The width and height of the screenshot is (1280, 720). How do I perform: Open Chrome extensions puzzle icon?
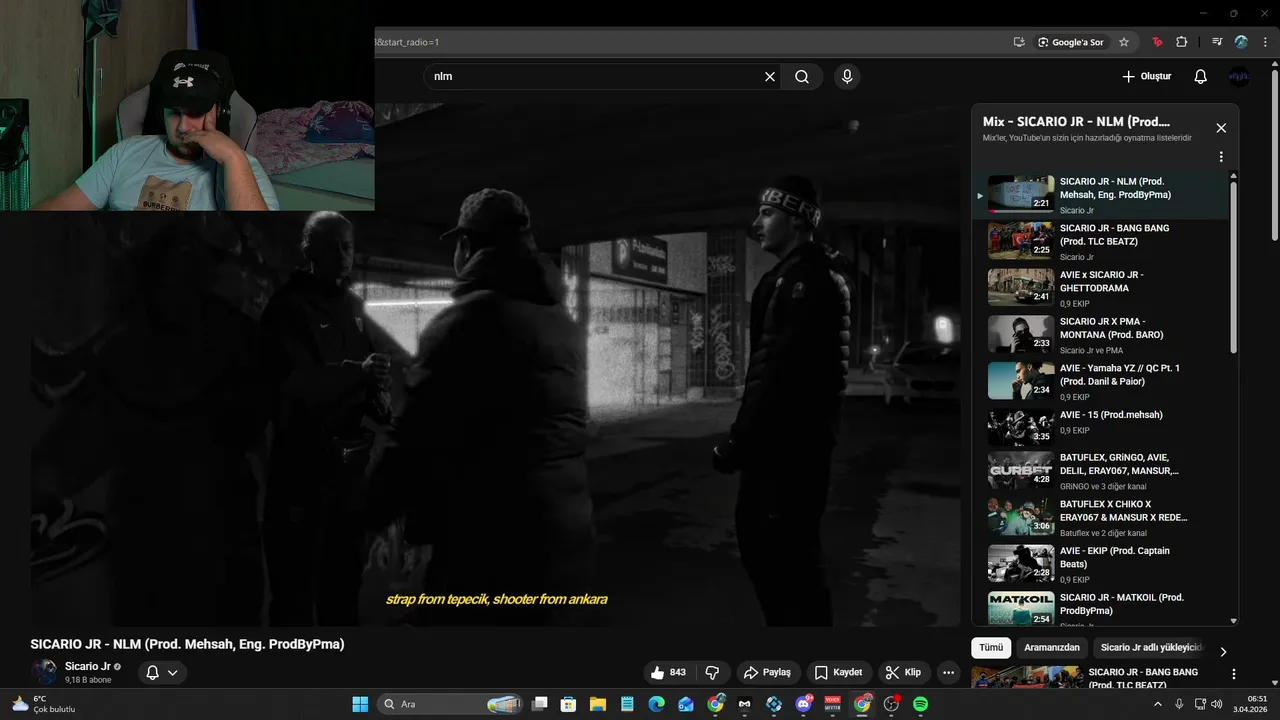coord(1182,42)
